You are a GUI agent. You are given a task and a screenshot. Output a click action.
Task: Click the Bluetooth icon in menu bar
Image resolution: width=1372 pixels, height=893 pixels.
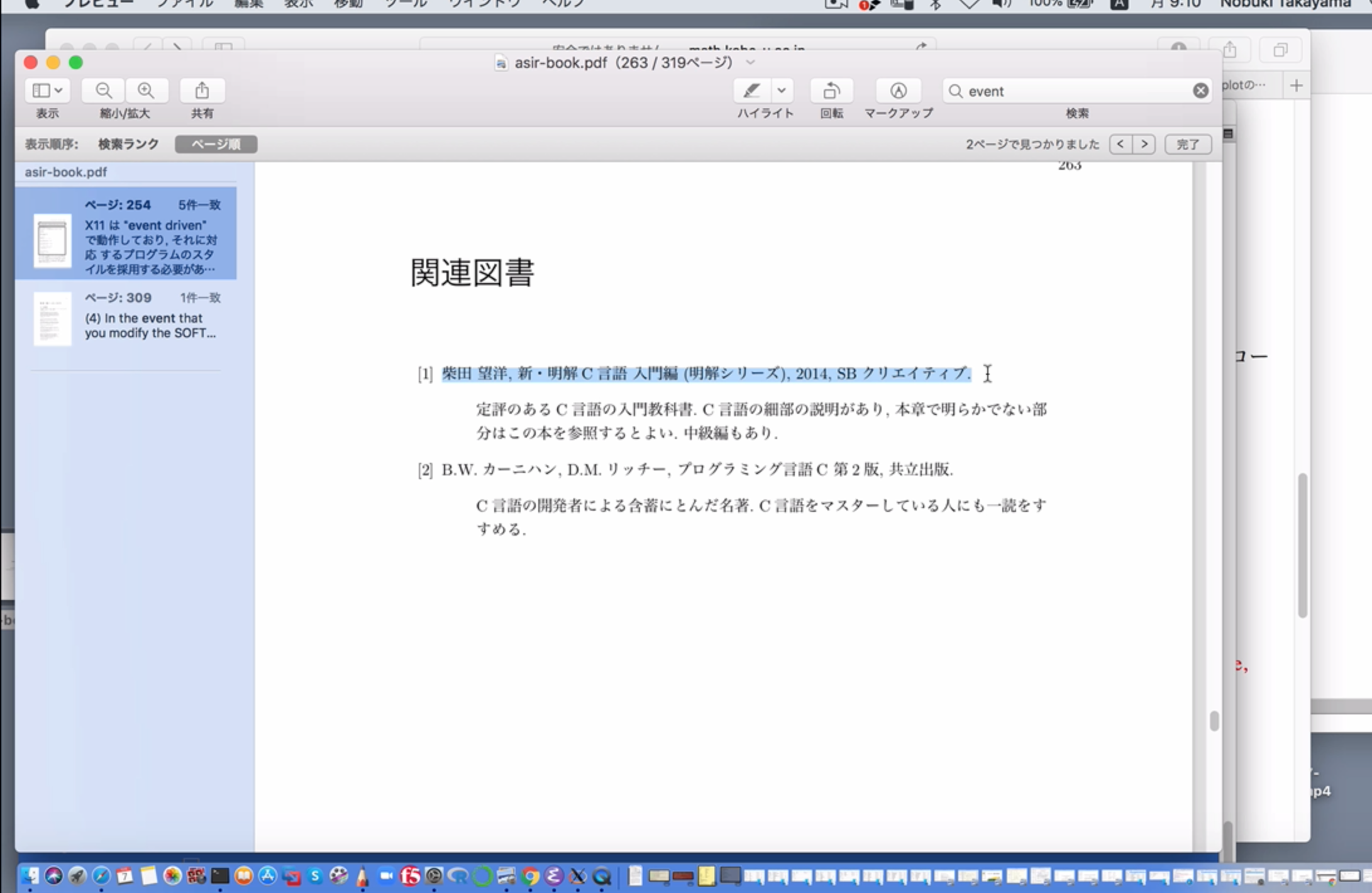[936, 4]
